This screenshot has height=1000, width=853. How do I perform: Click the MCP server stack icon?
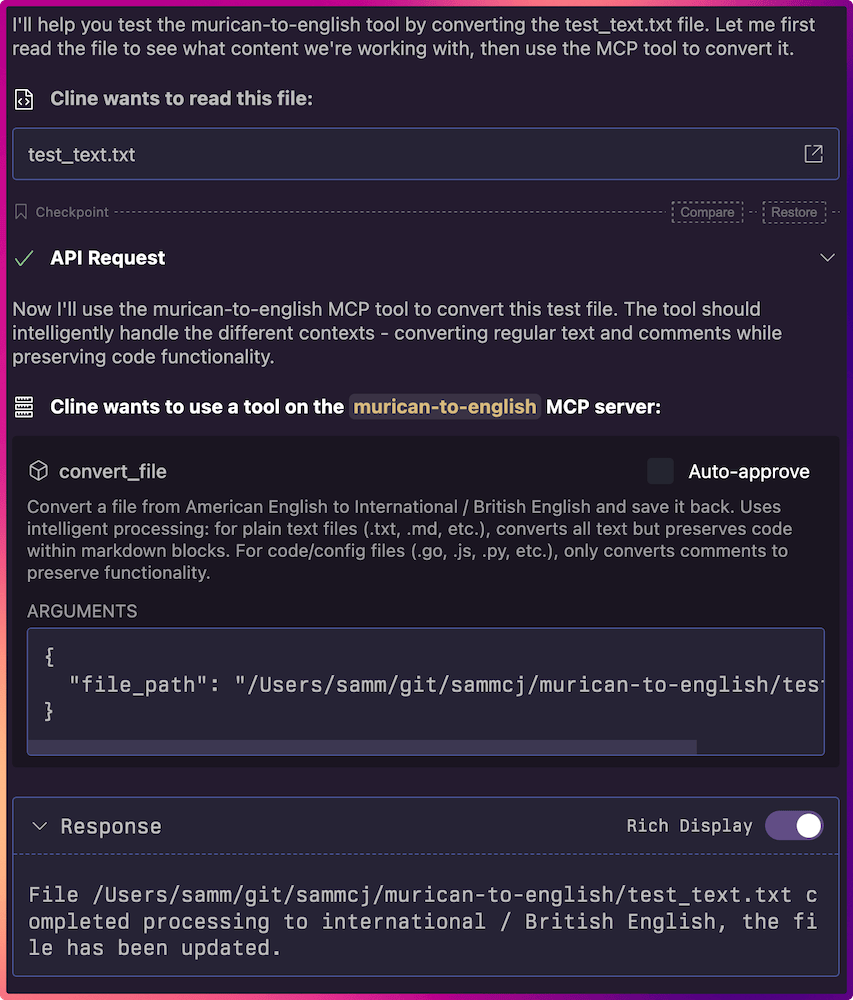click(x=24, y=407)
